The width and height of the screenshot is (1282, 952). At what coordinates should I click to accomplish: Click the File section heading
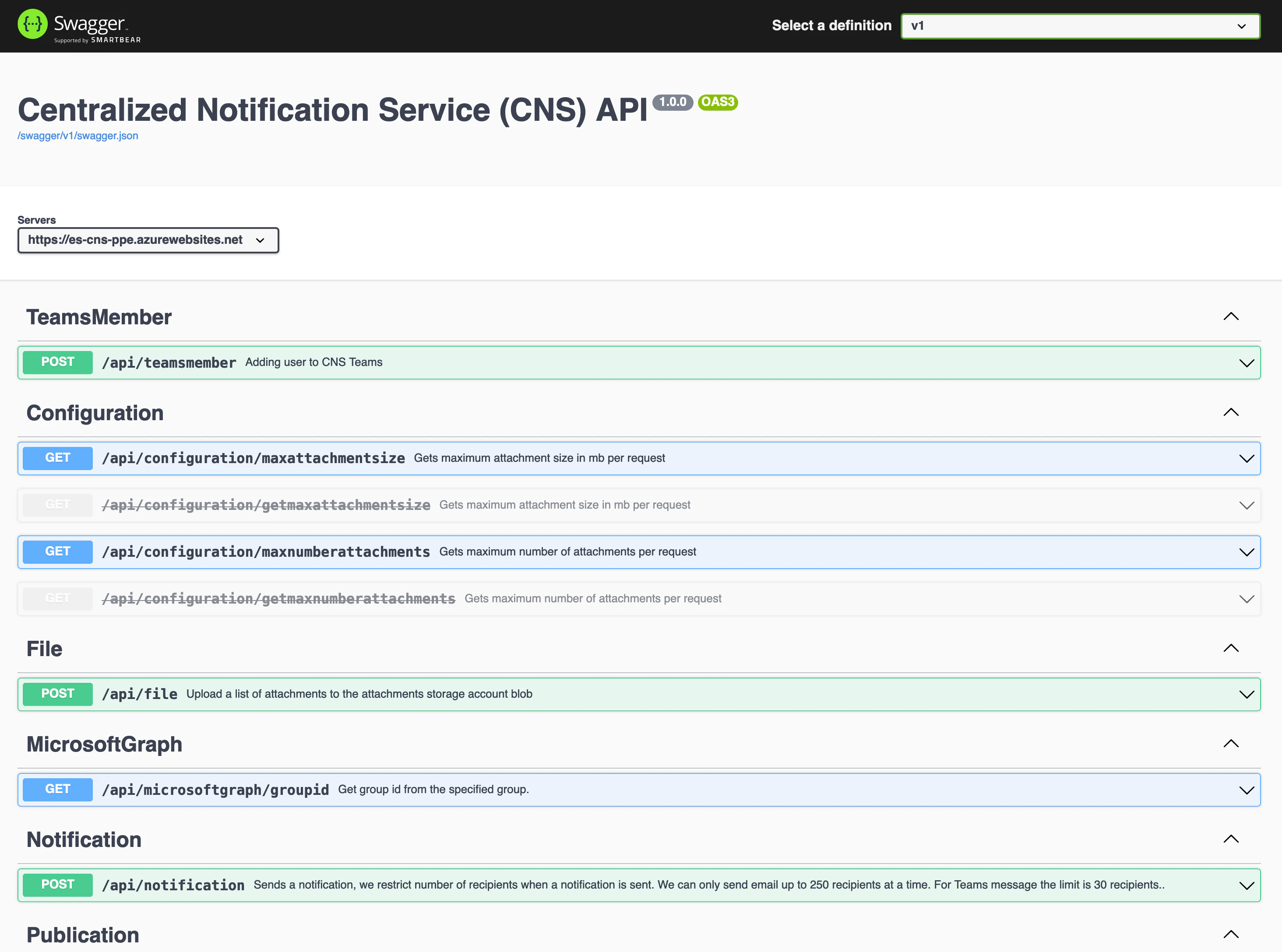(x=44, y=649)
